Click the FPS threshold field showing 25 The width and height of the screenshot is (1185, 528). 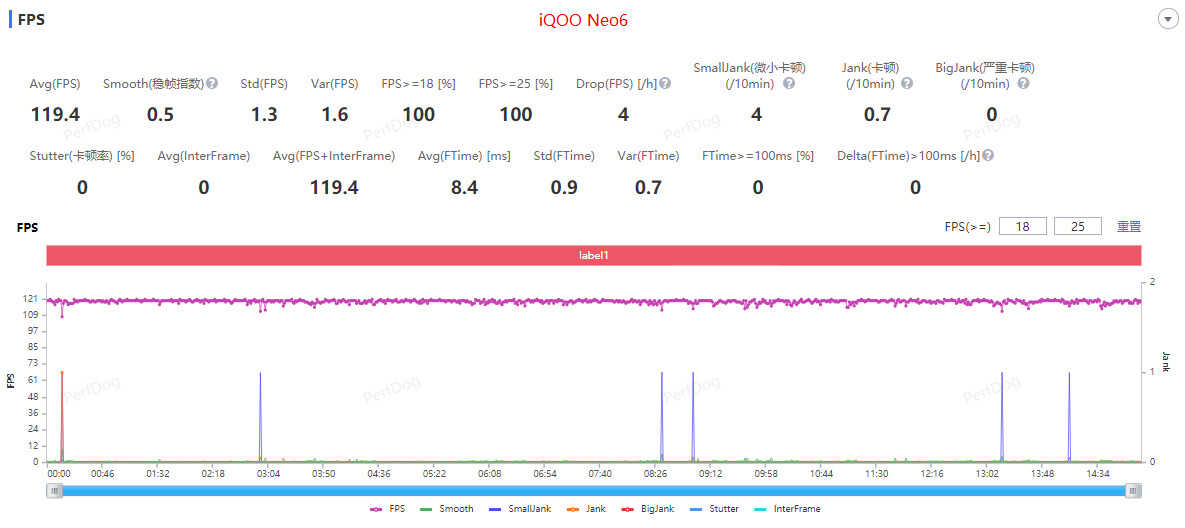(x=1077, y=226)
